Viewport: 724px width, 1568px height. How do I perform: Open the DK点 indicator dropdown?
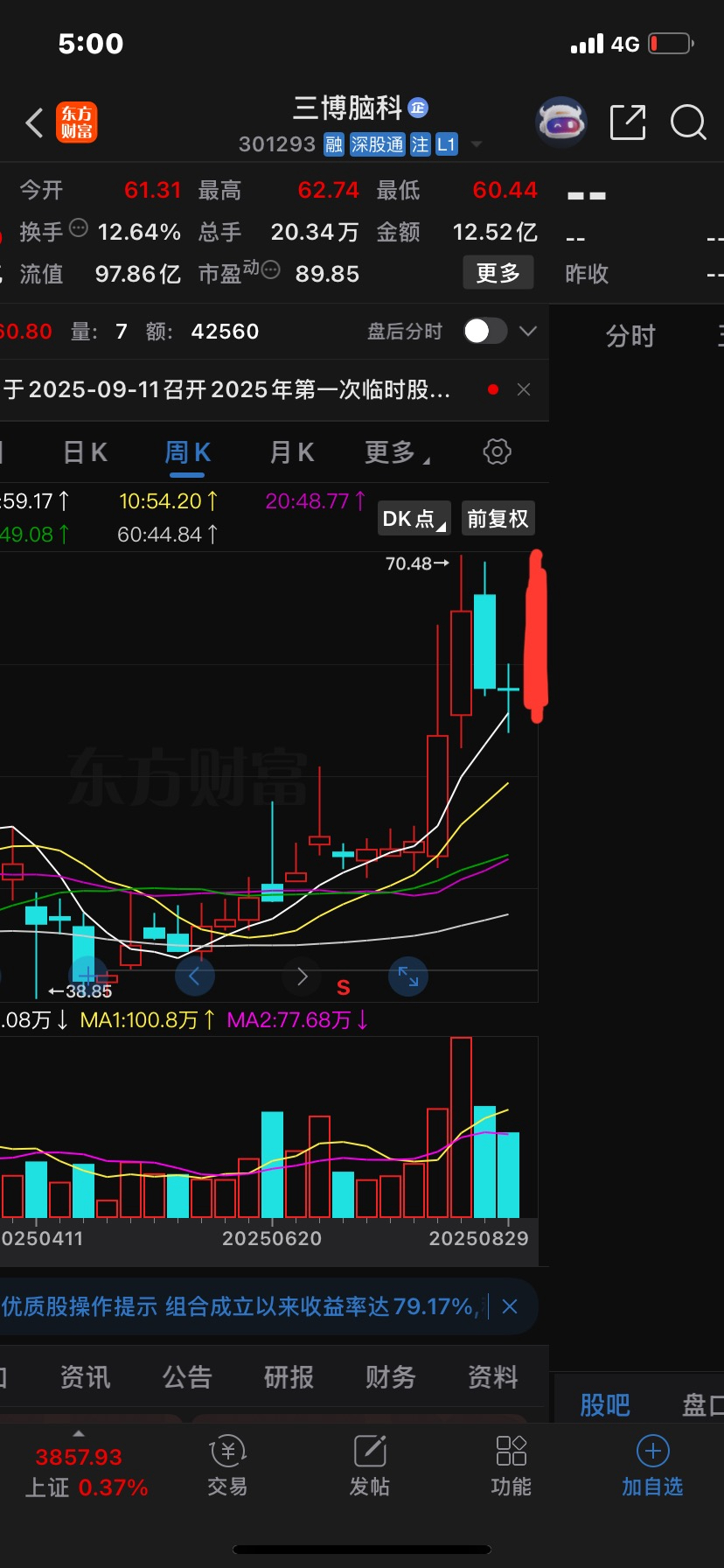point(414,519)
